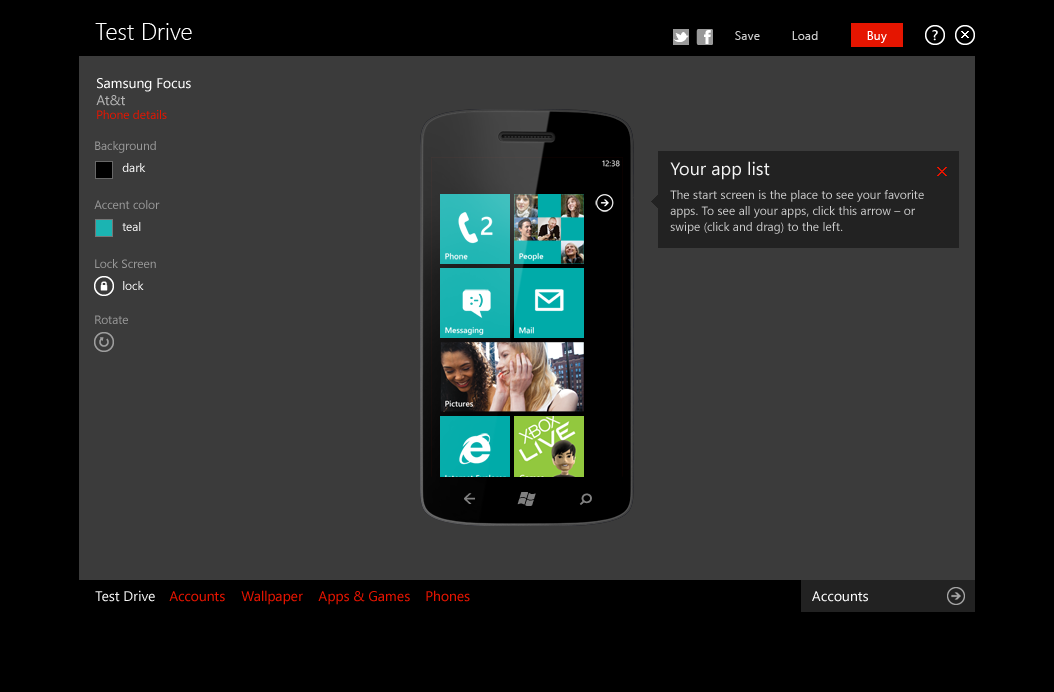Open the help question mark icon

(934, 35)
